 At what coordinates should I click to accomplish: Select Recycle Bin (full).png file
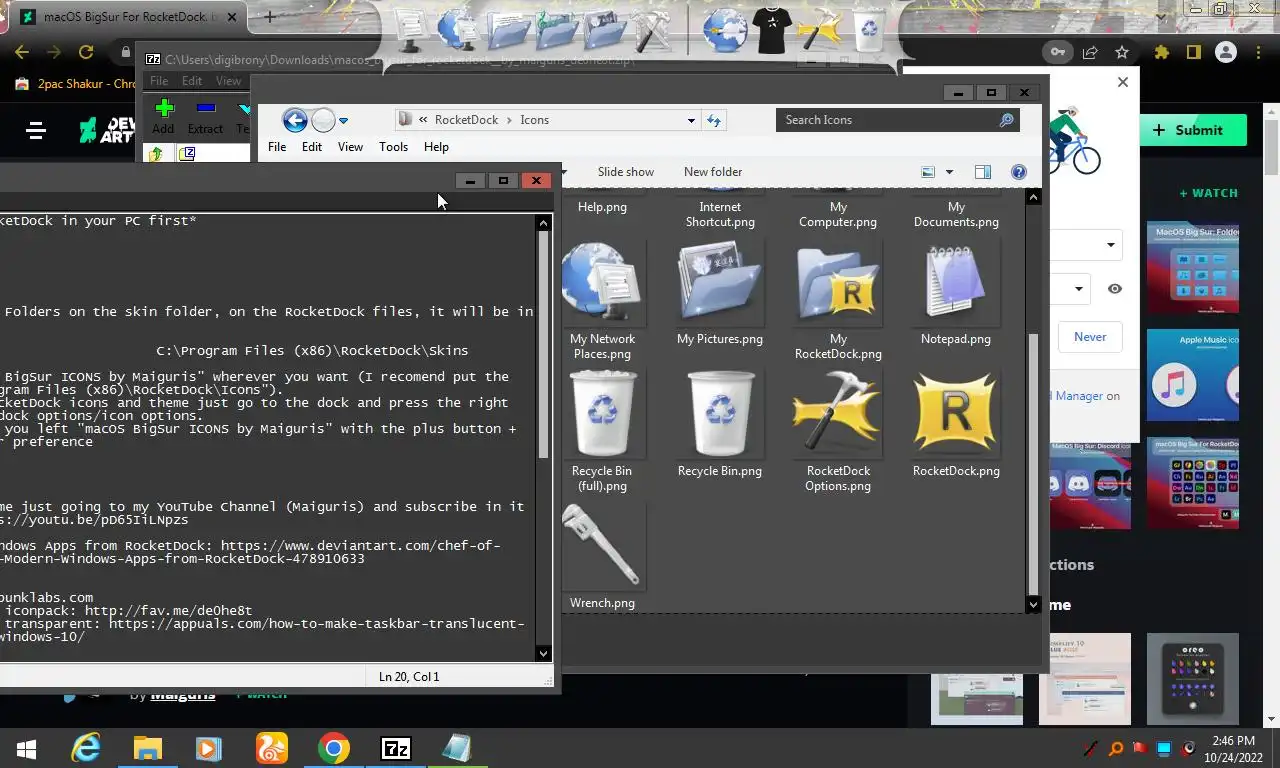coord(602,432)
